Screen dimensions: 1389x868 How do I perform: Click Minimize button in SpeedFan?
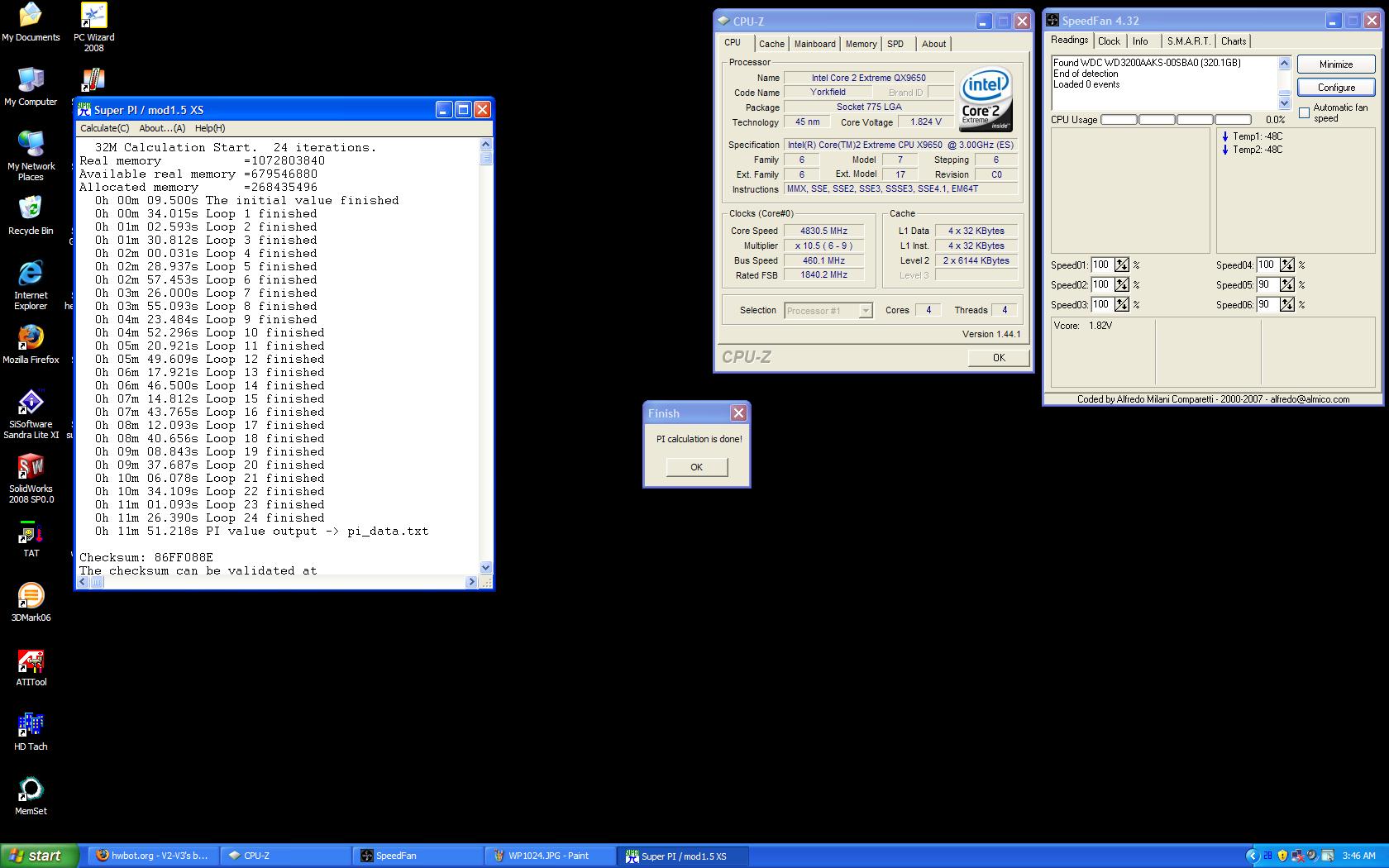click(x=1335, y=64)
